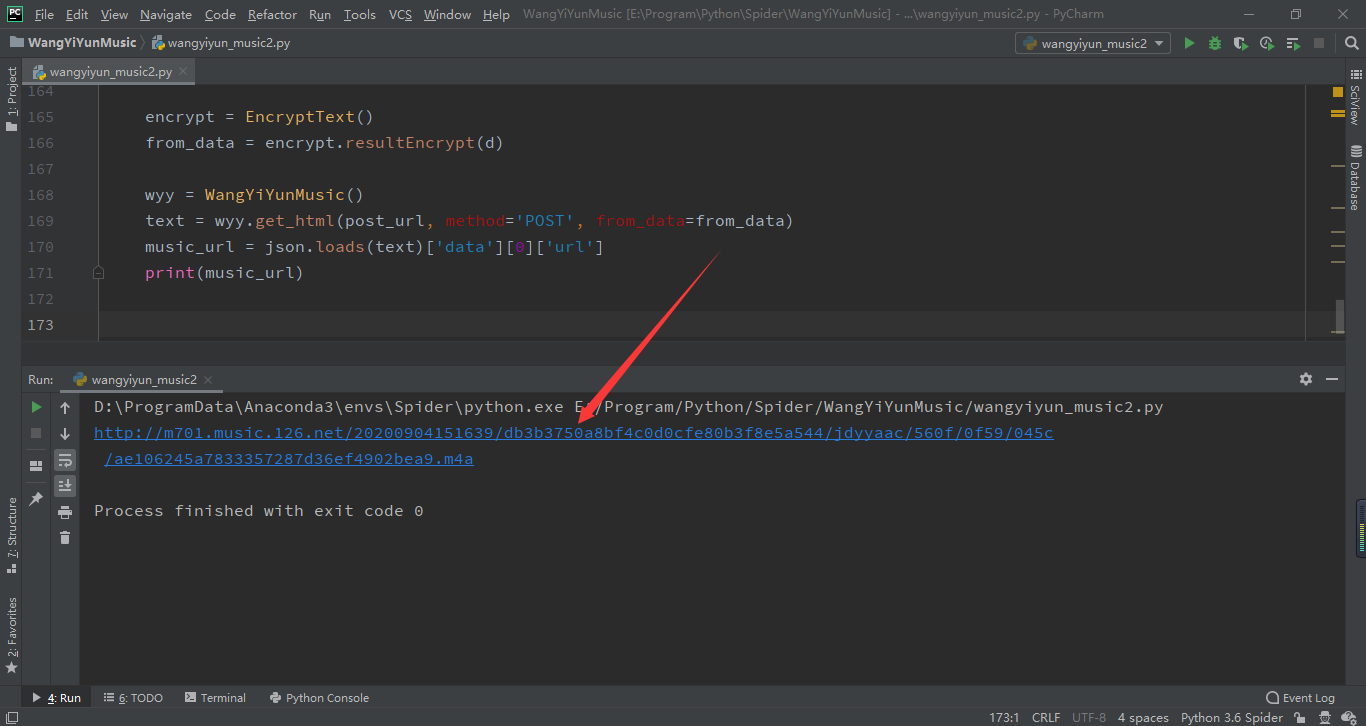Run with Coverage icon in toolbar
Image resolution: width=1366 pixels, height=726 pixels.
(x=1241, y=43)
